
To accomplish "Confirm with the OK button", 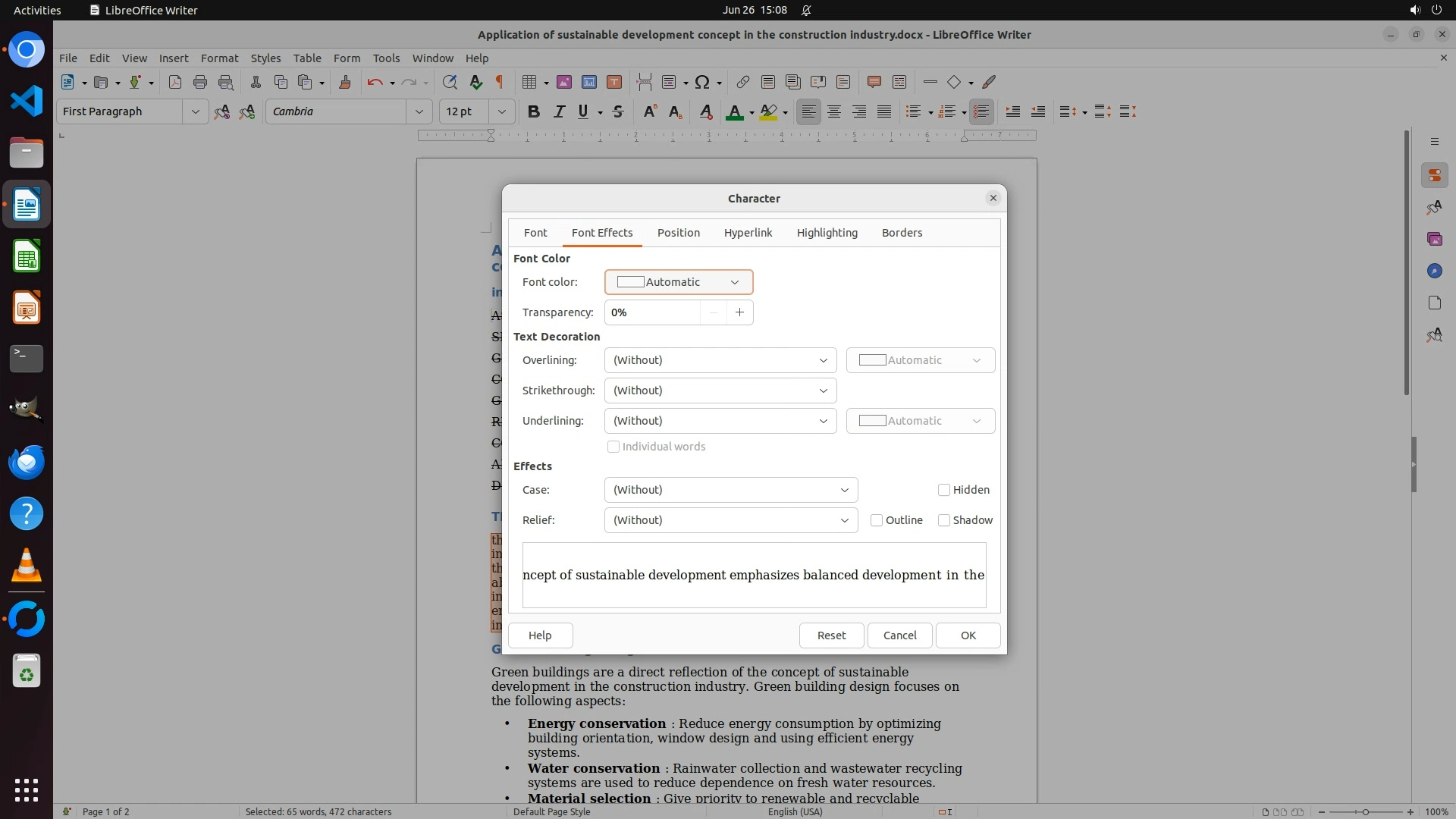I will tap(968, 635).
